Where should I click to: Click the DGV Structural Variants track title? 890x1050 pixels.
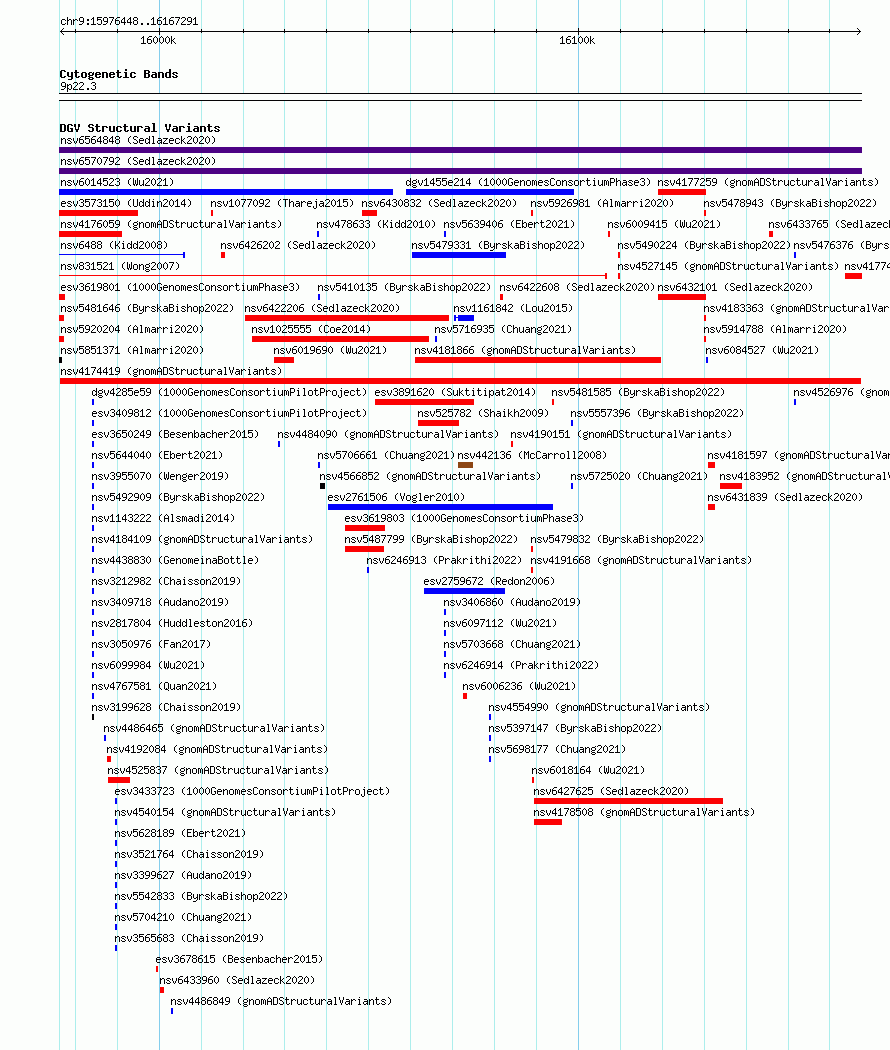(x=139, y=128)
